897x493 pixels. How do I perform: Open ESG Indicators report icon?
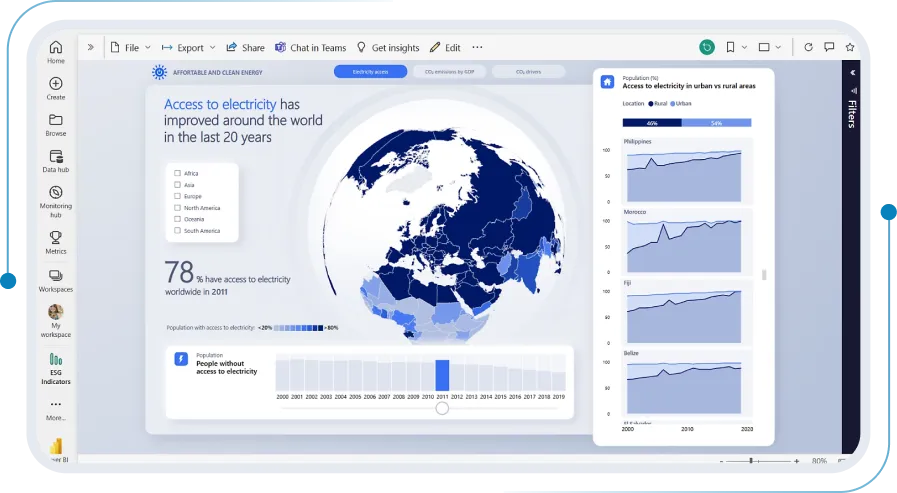pos(55,359)
